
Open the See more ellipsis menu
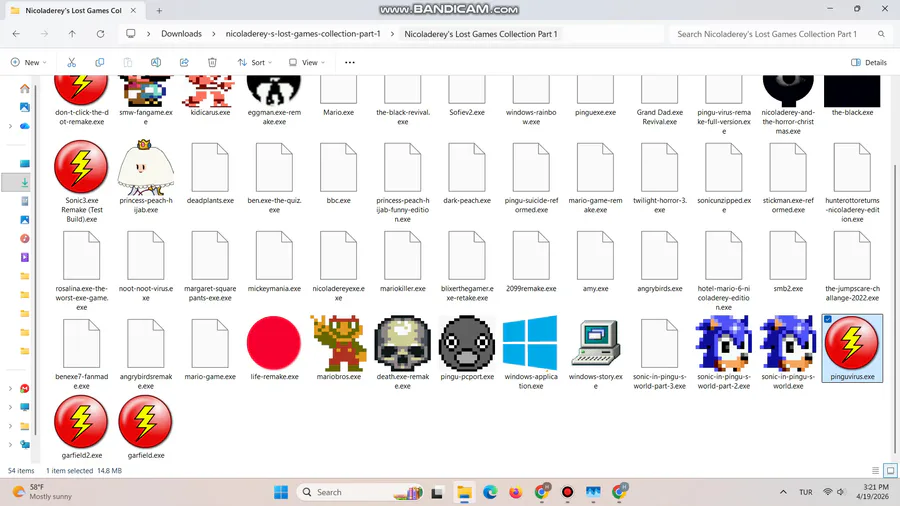[350, 62]
